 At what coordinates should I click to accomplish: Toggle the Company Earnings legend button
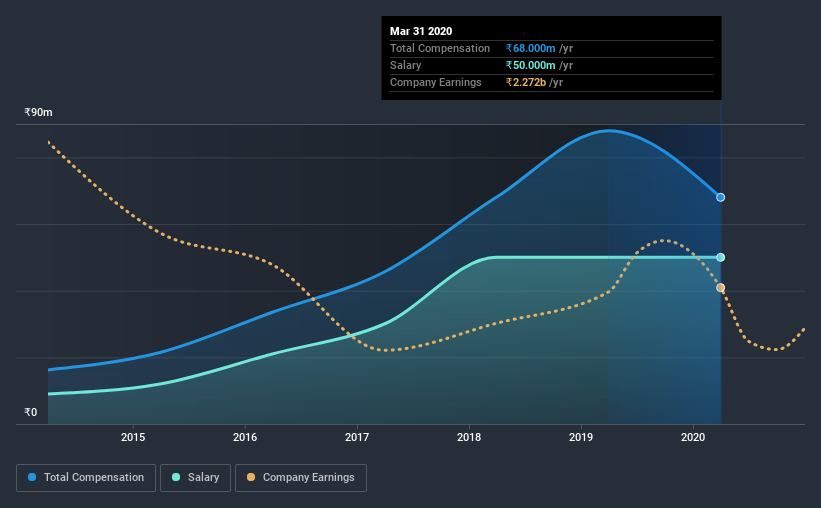click(x=301, y=478)
